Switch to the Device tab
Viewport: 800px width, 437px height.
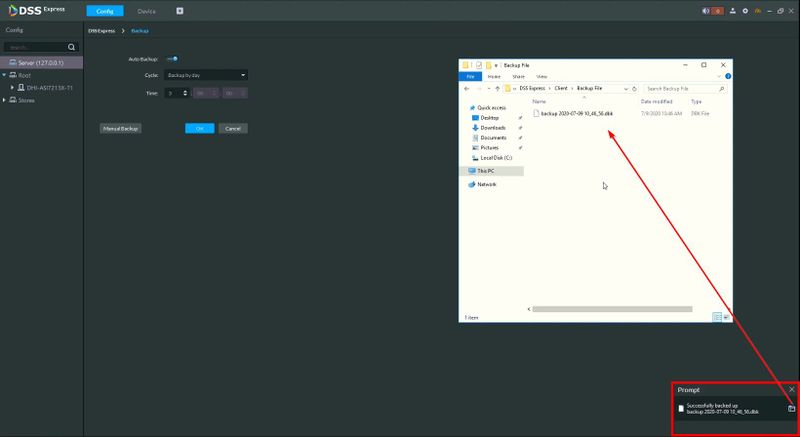coord(146,11)
